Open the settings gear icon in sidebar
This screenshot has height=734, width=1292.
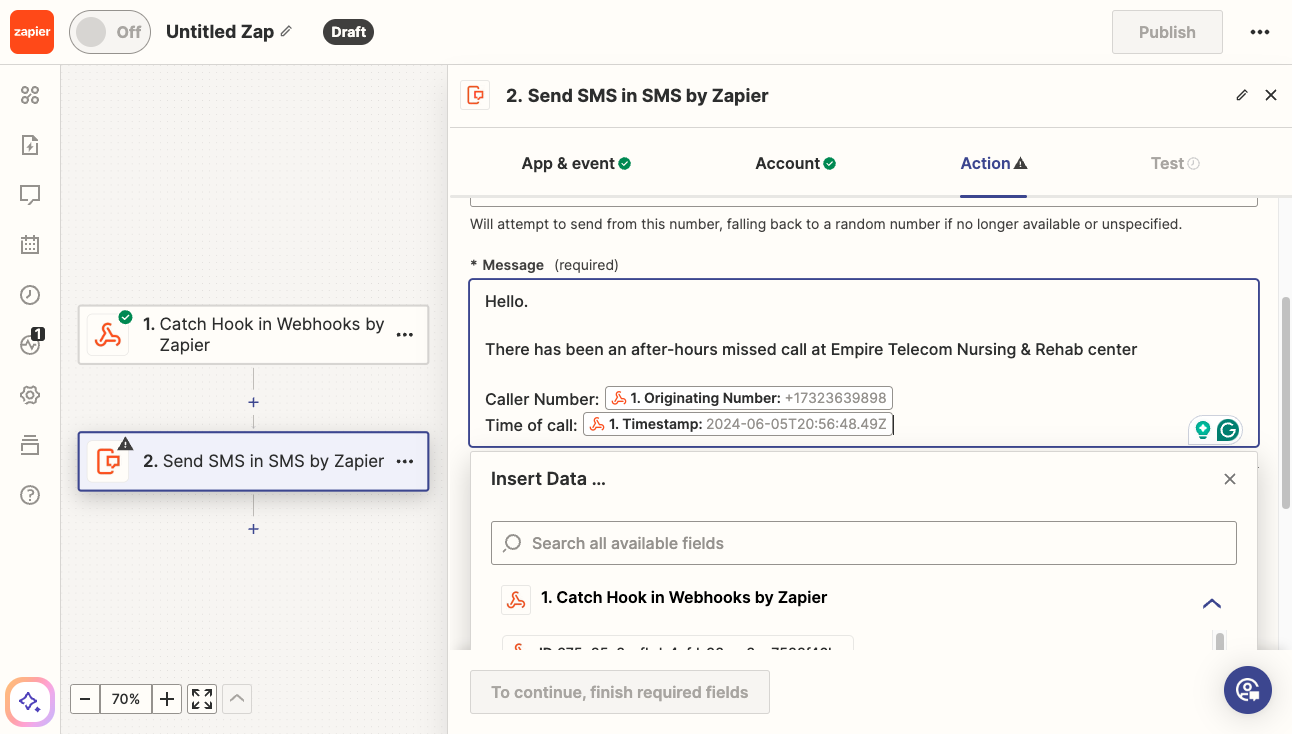click(30, 395)
